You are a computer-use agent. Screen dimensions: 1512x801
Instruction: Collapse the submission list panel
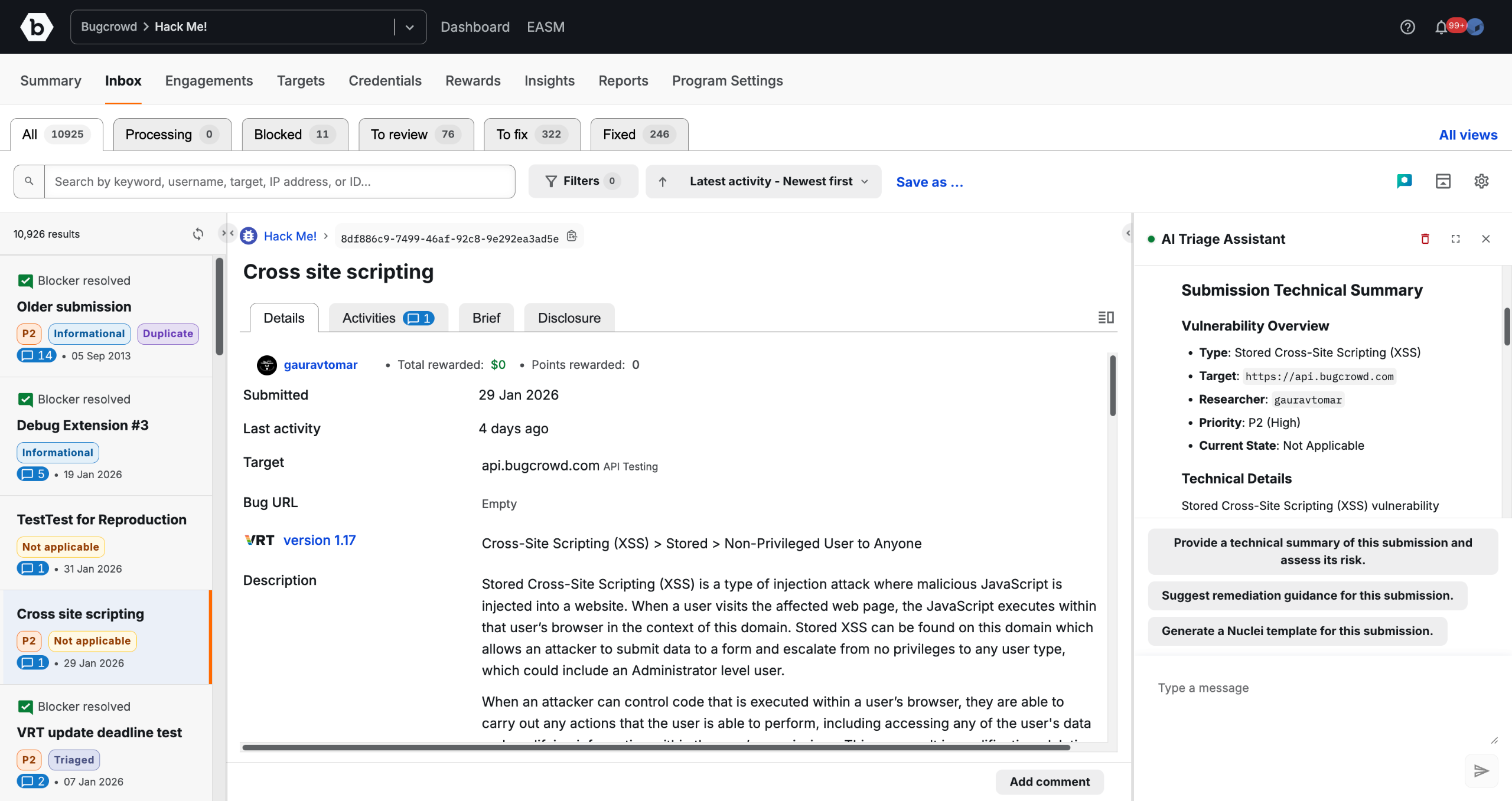[227, 233]
